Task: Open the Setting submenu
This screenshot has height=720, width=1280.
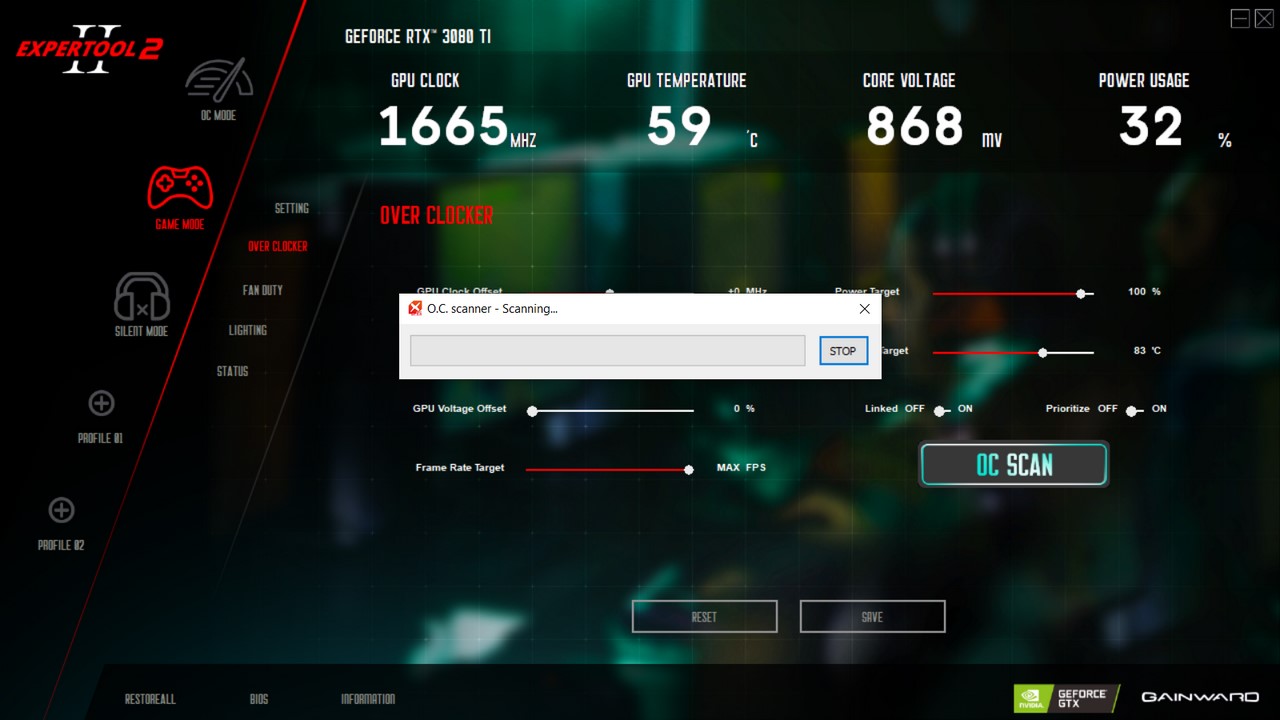Action: pos(292,208)
